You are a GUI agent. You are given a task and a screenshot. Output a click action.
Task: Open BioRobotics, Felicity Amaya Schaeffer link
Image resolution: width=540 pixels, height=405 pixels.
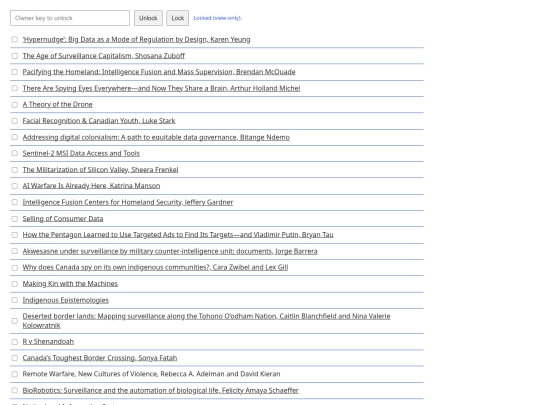click(160, 391)
